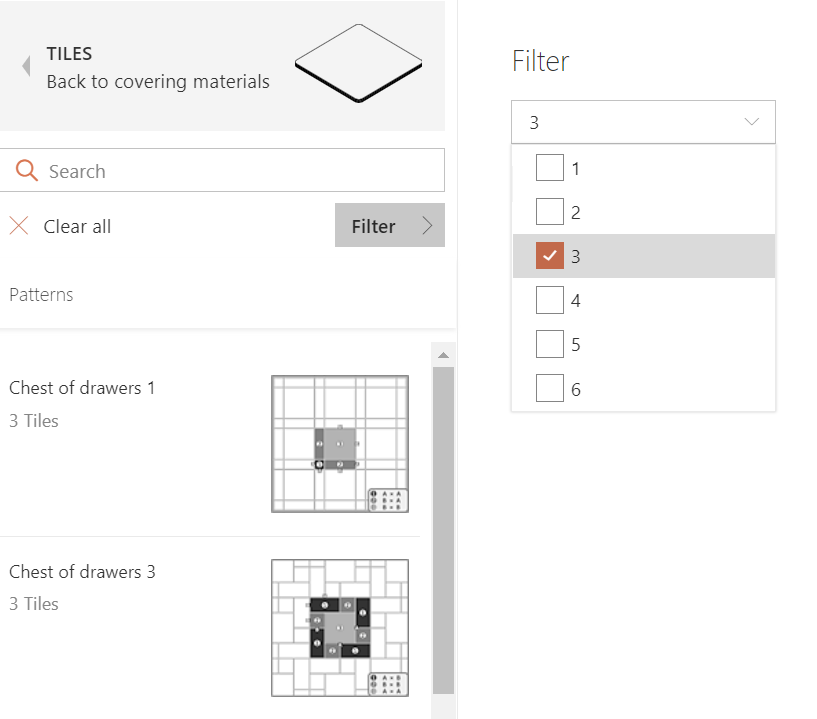Click the pattern list vertical scrollbar thumb
Image resolution: width=817 pixels, height=719 pixels.
pos(443,530)
